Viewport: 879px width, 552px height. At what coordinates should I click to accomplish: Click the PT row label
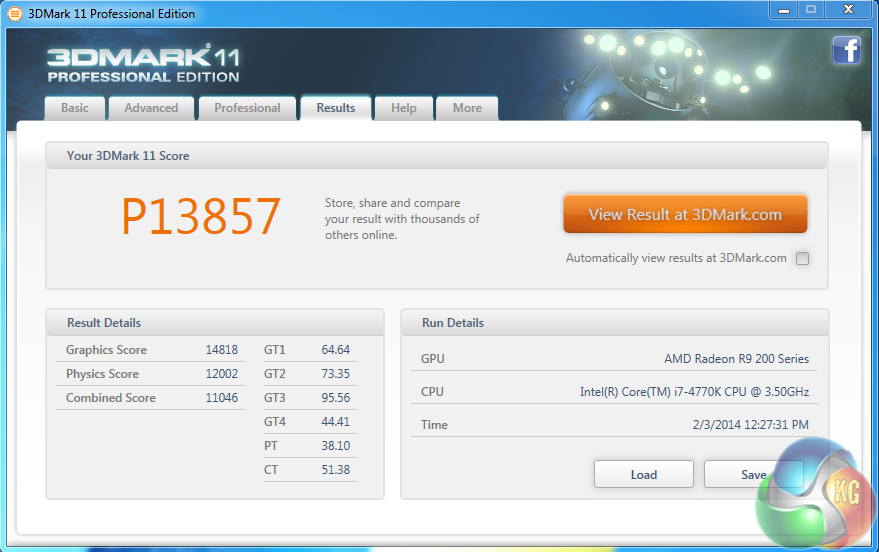[271, 446]
